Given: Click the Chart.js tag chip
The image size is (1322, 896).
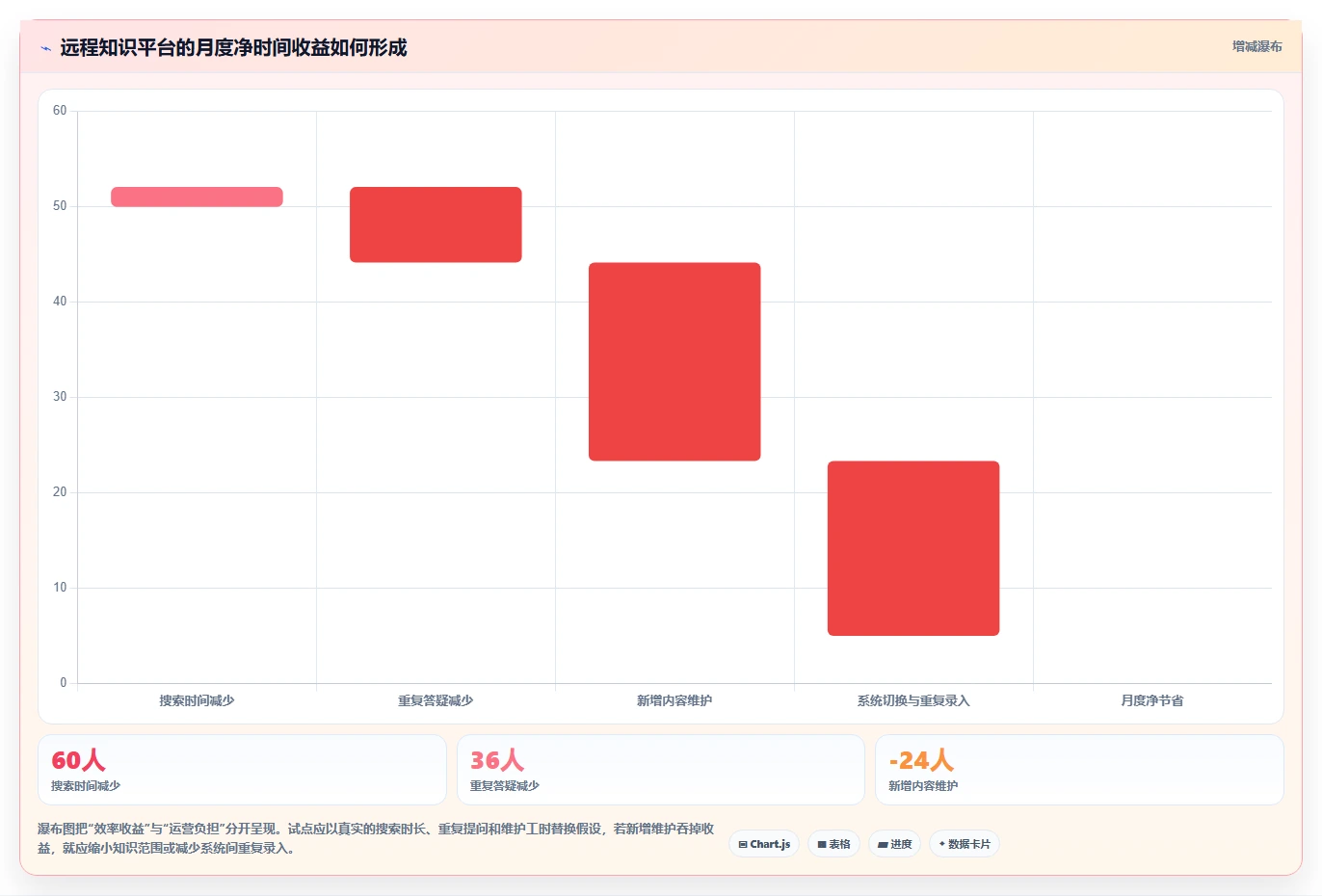Looking at the screenshot, I should pyautogui.click(x=764, y=844).
